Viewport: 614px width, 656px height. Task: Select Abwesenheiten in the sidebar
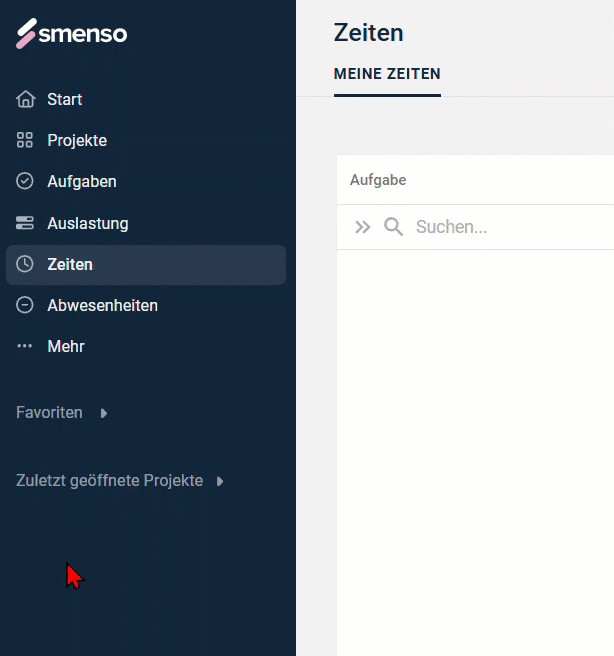click(102, 305)
